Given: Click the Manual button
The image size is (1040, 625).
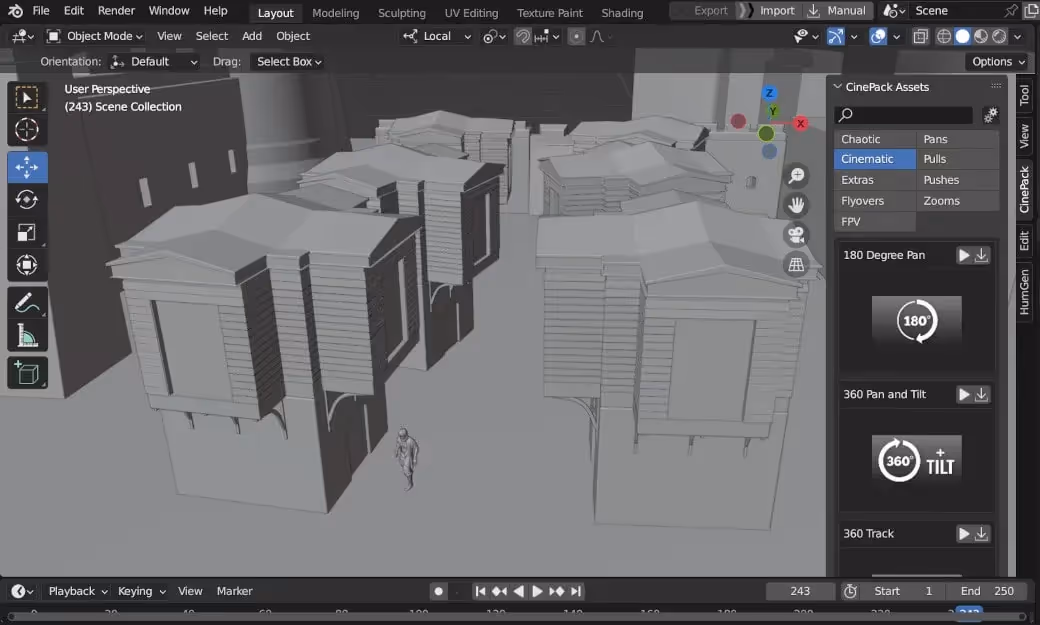Looking at the screenshot, I should click(838, 11).
